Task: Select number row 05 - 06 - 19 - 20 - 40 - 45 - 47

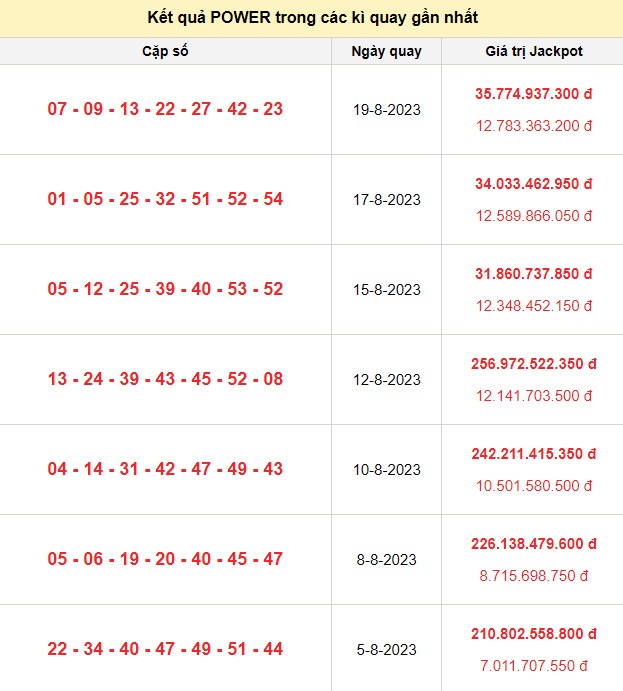Action: [x=165, y=559]
